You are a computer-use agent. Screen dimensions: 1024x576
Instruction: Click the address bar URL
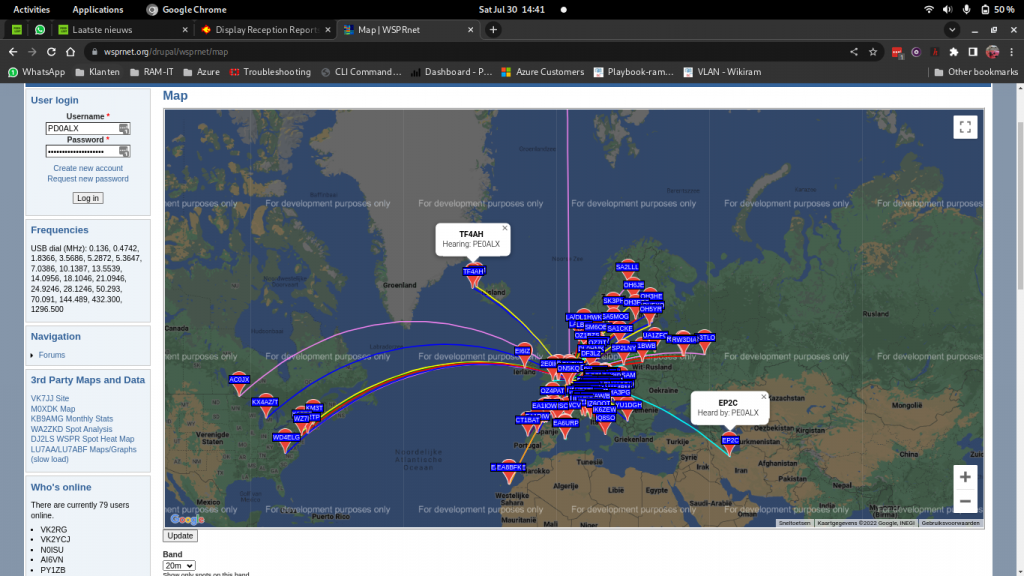[x=166, y=52]
